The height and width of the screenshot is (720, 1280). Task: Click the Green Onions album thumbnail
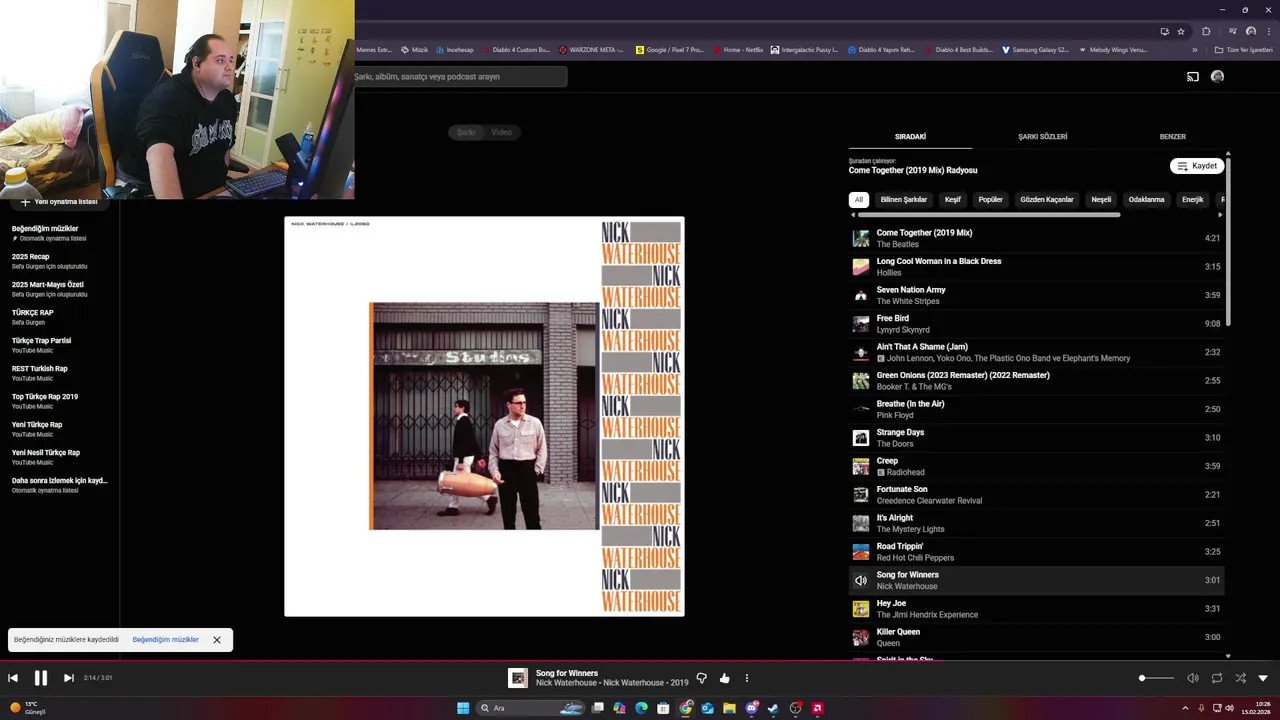860,381
